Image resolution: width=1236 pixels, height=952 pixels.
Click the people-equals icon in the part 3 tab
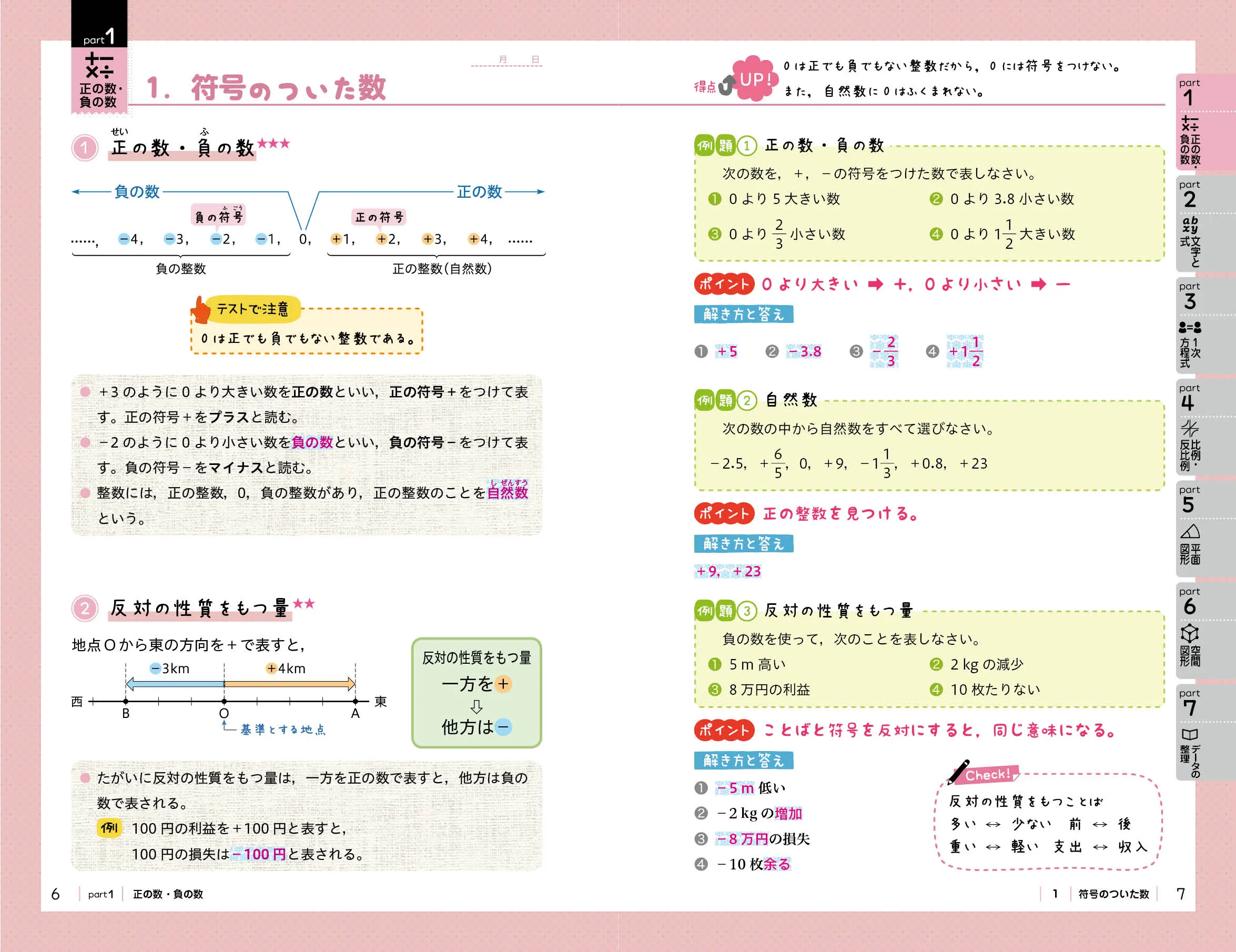point(1190,328)
